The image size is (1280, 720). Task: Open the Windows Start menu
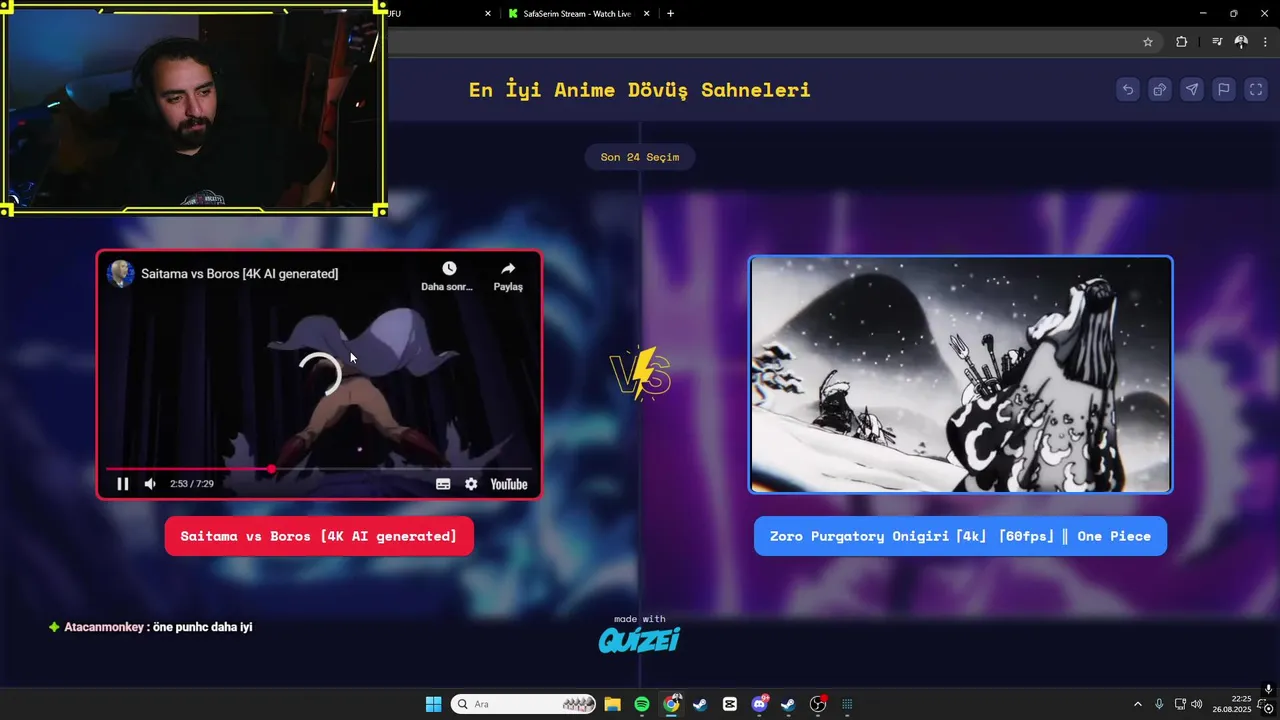[x=433, y=704]
